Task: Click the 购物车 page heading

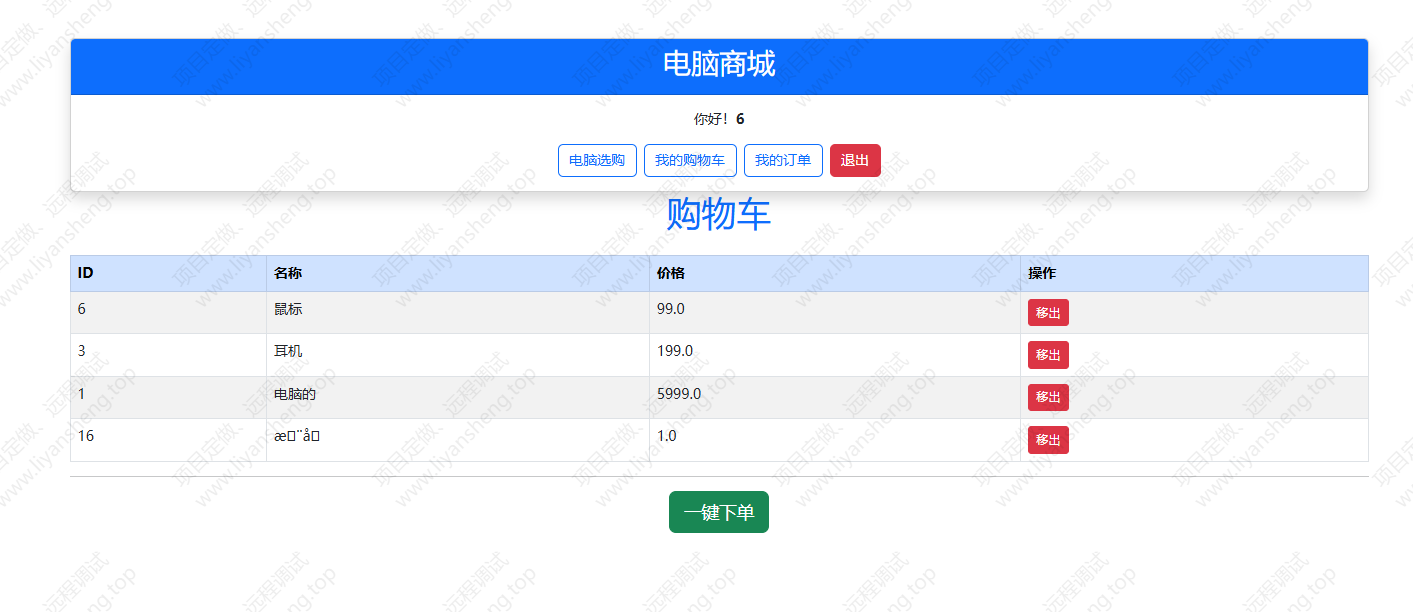Action: point(719,215)
